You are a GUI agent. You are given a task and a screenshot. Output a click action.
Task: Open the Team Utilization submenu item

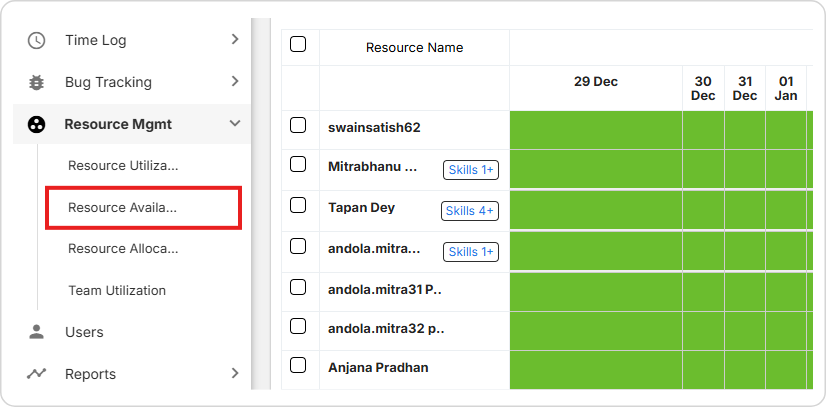coord(117,291)
